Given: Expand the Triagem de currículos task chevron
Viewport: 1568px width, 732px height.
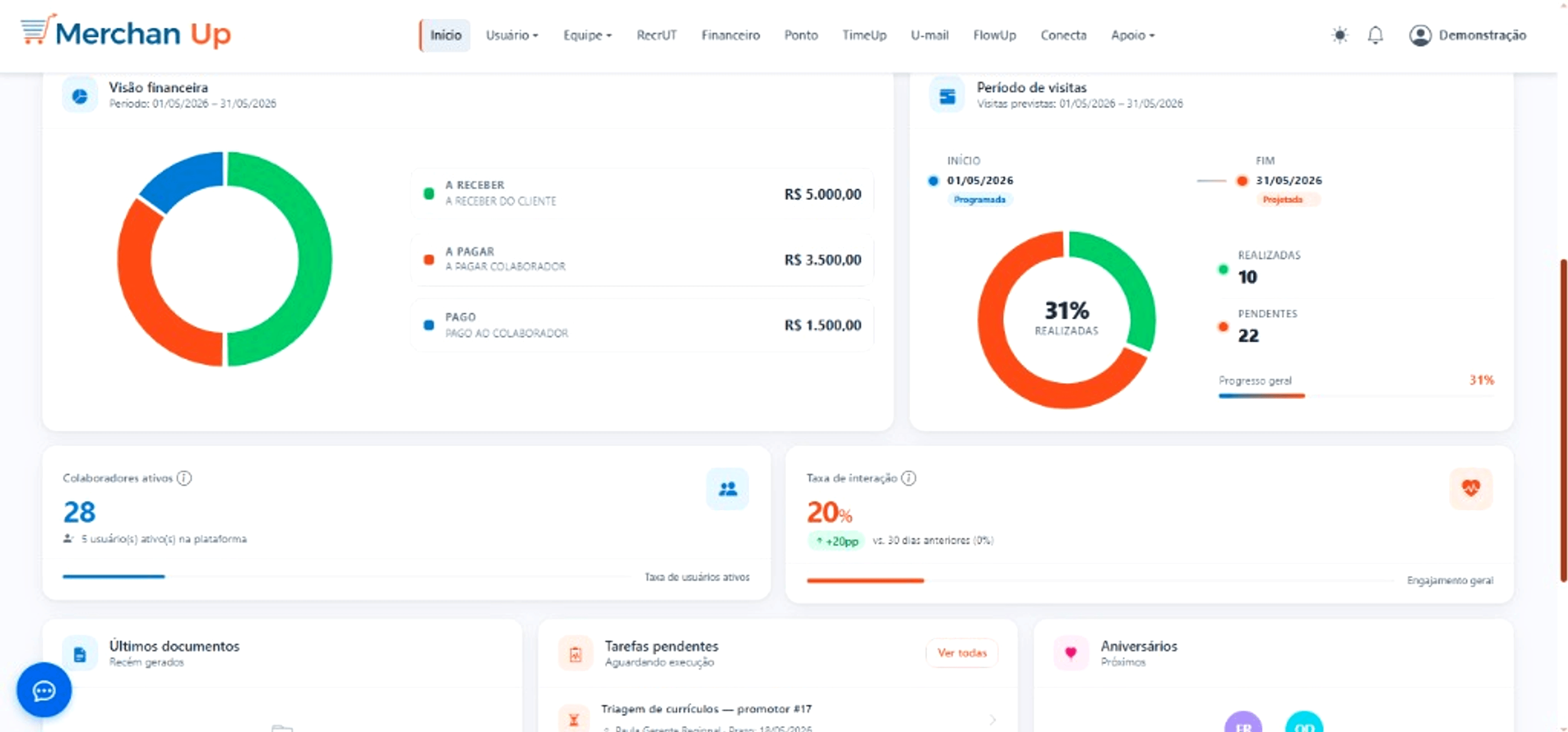Looking at the screenshot, I should point(992,720).
